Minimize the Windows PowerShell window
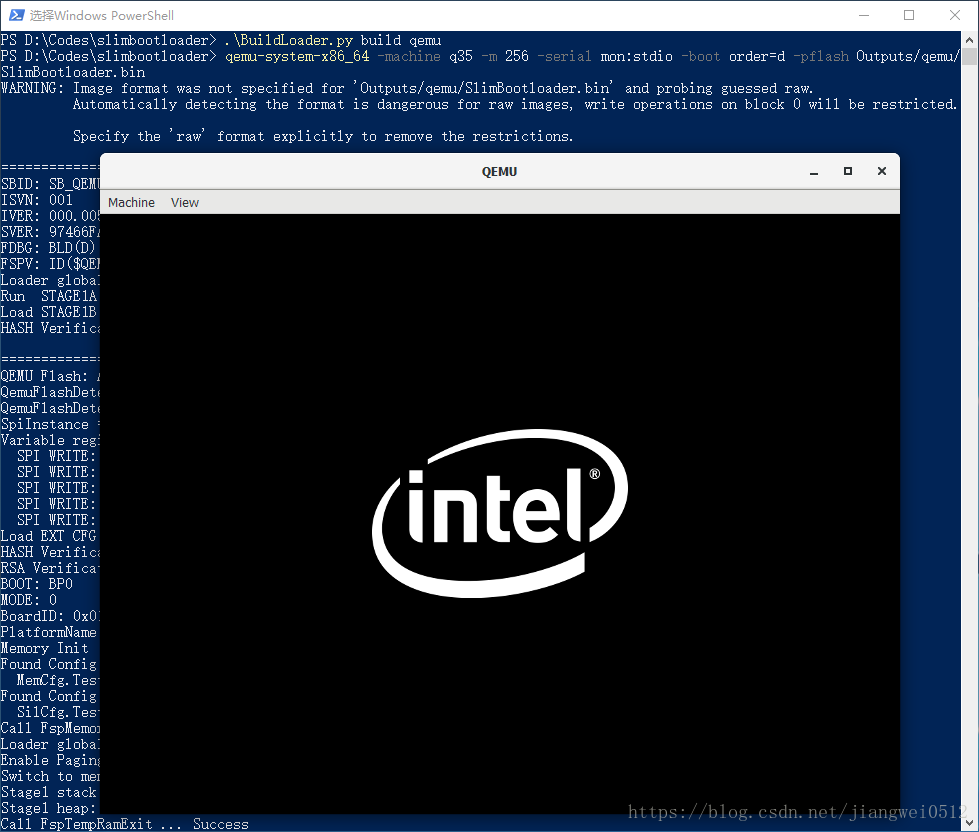Viewport: 979px width, 832px height. (x=864, y=15)
